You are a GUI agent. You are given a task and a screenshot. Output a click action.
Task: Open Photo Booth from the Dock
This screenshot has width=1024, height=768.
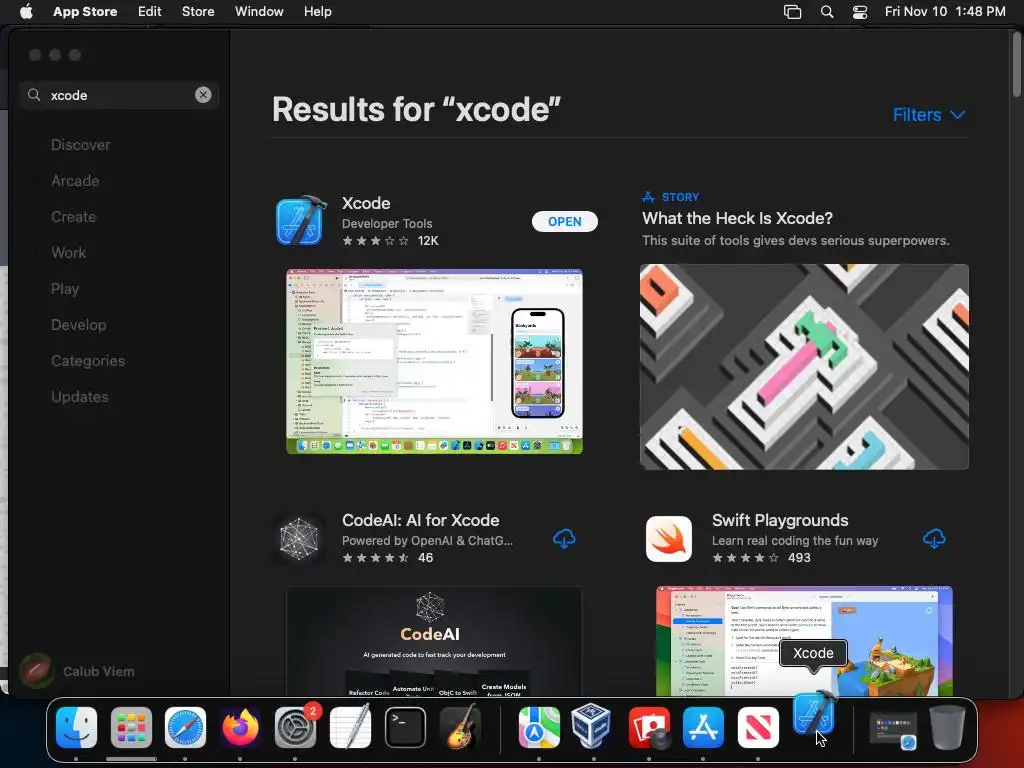[648, 727]
